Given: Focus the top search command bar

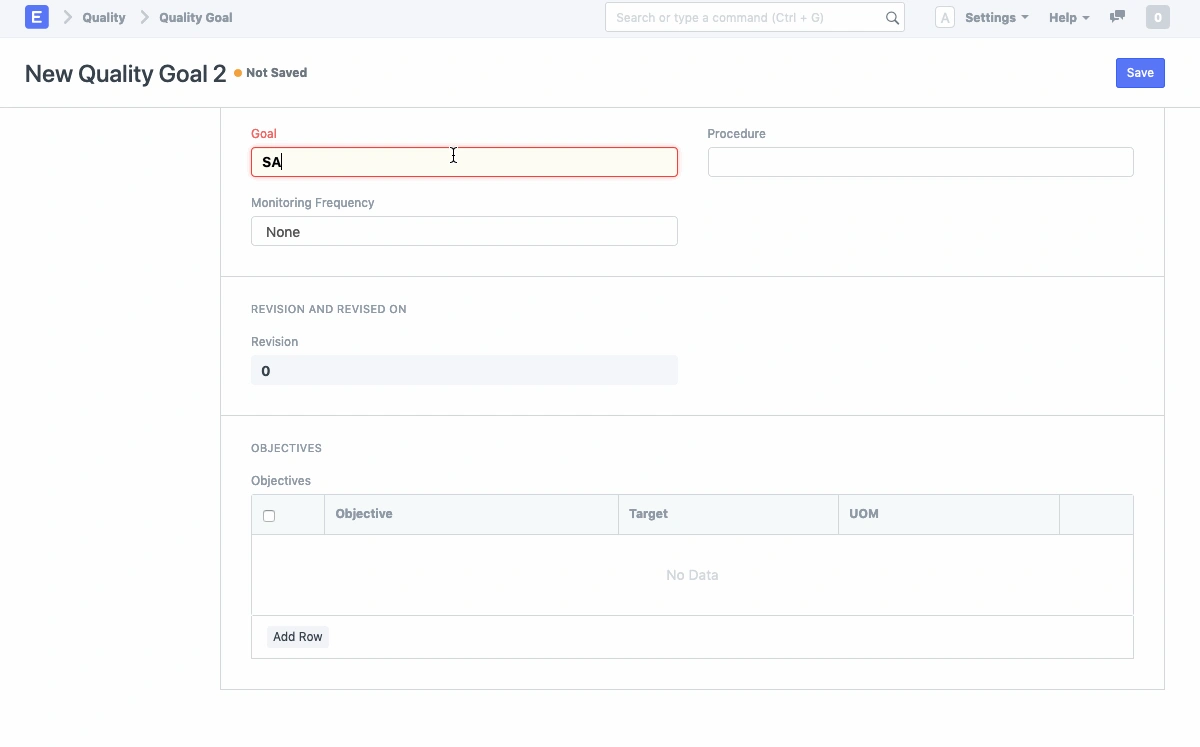Looking at the screenshot, I should (745, 18).
